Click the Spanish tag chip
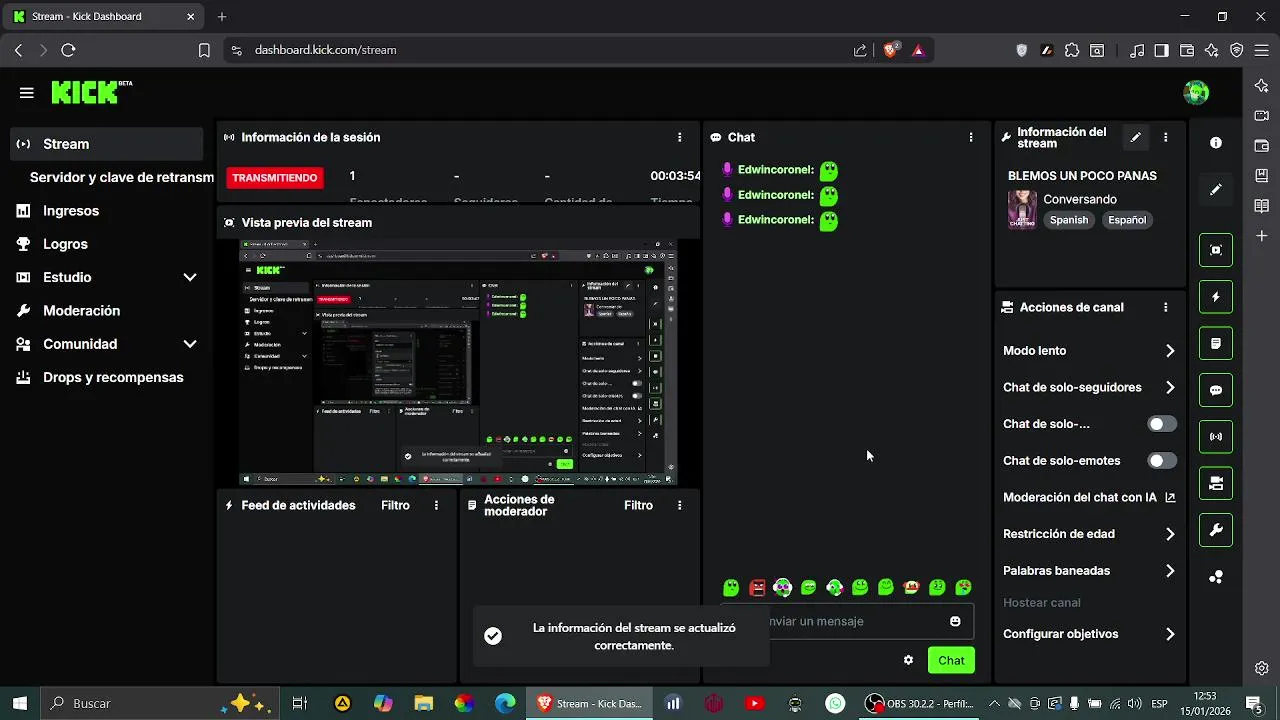This screenshot has width=1280, height=720. (1068, 220)
